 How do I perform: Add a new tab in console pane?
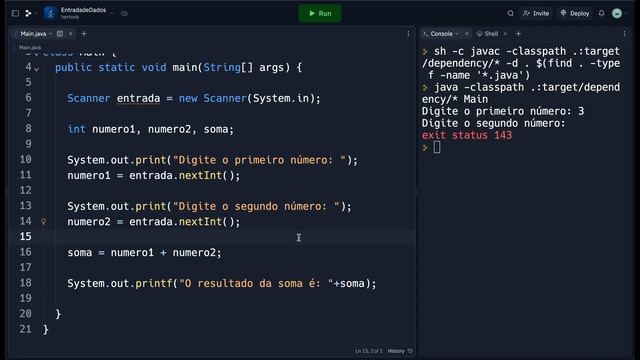click(x=518, y=34)
